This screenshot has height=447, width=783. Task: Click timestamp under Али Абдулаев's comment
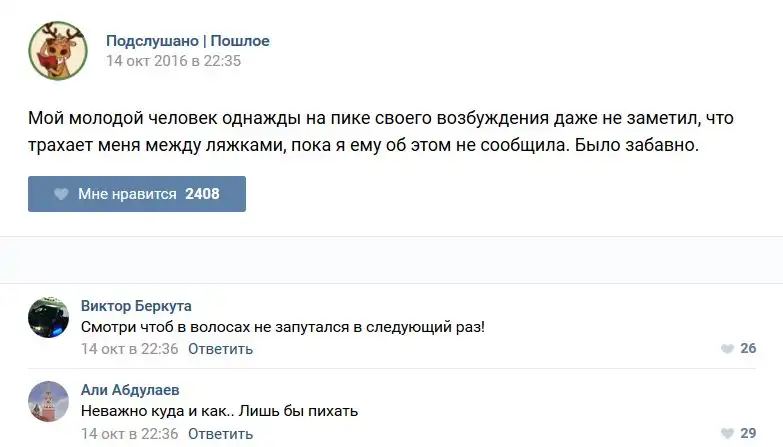point(129,434)
